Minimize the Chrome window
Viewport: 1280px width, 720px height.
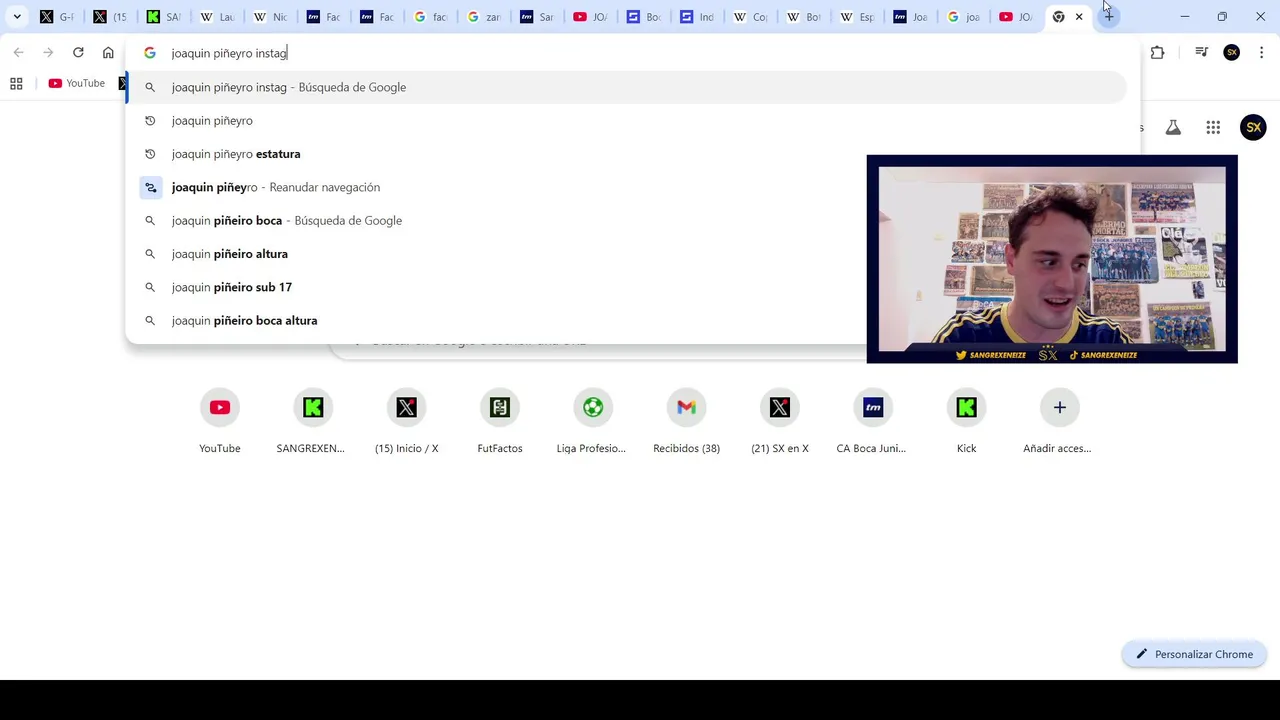click(x=1185, y=17)
